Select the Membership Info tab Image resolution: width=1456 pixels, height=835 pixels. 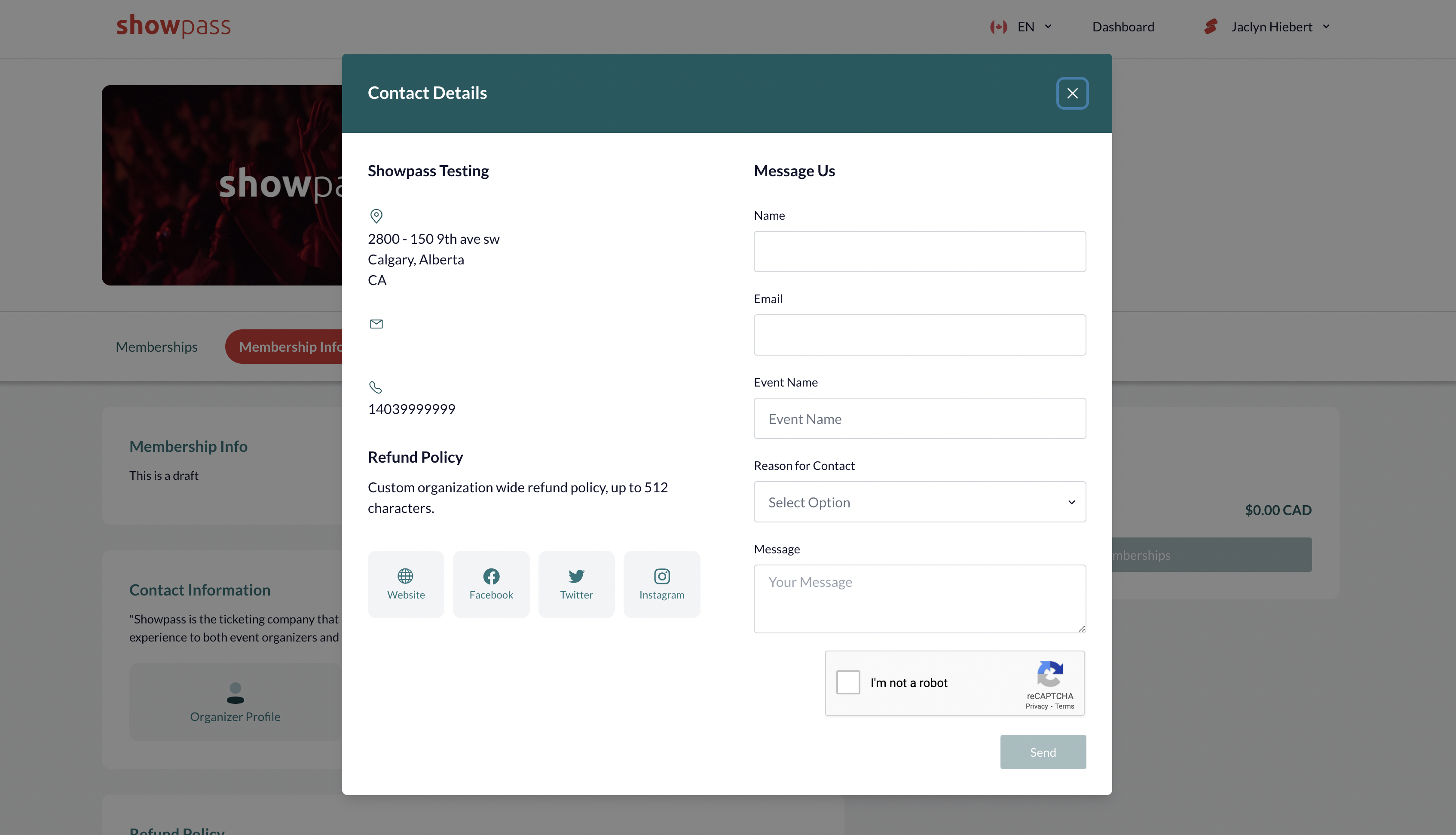click(x=284, y=347)
